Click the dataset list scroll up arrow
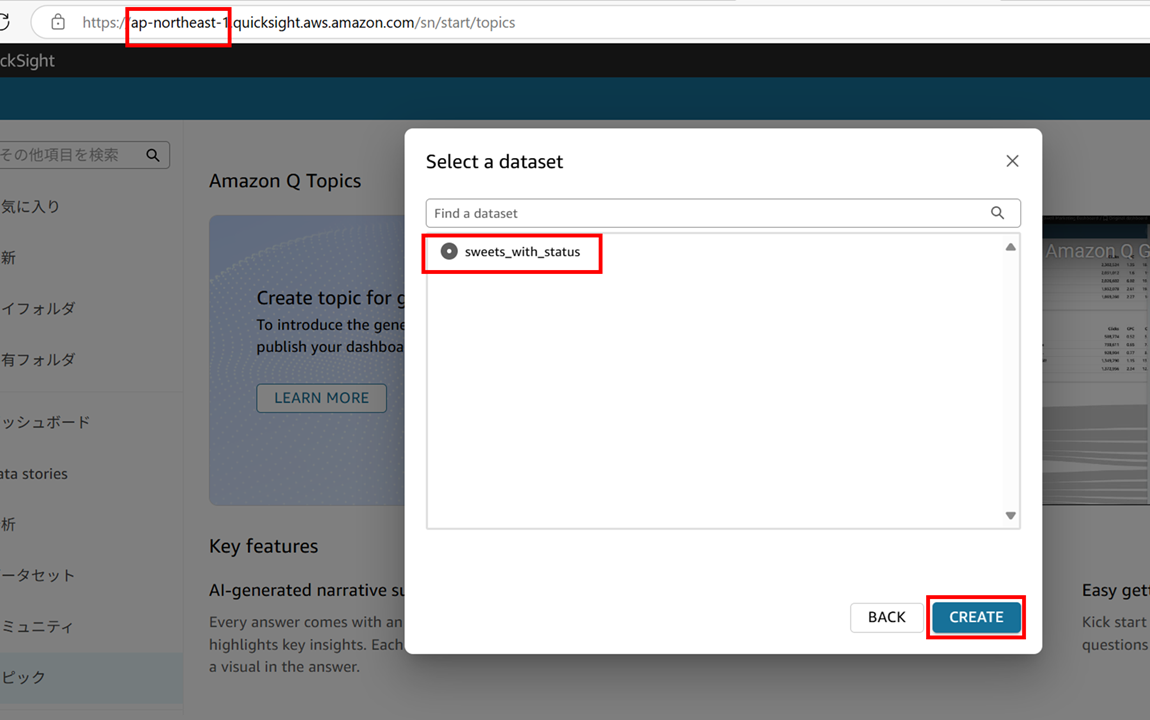 coord(1011,247)
